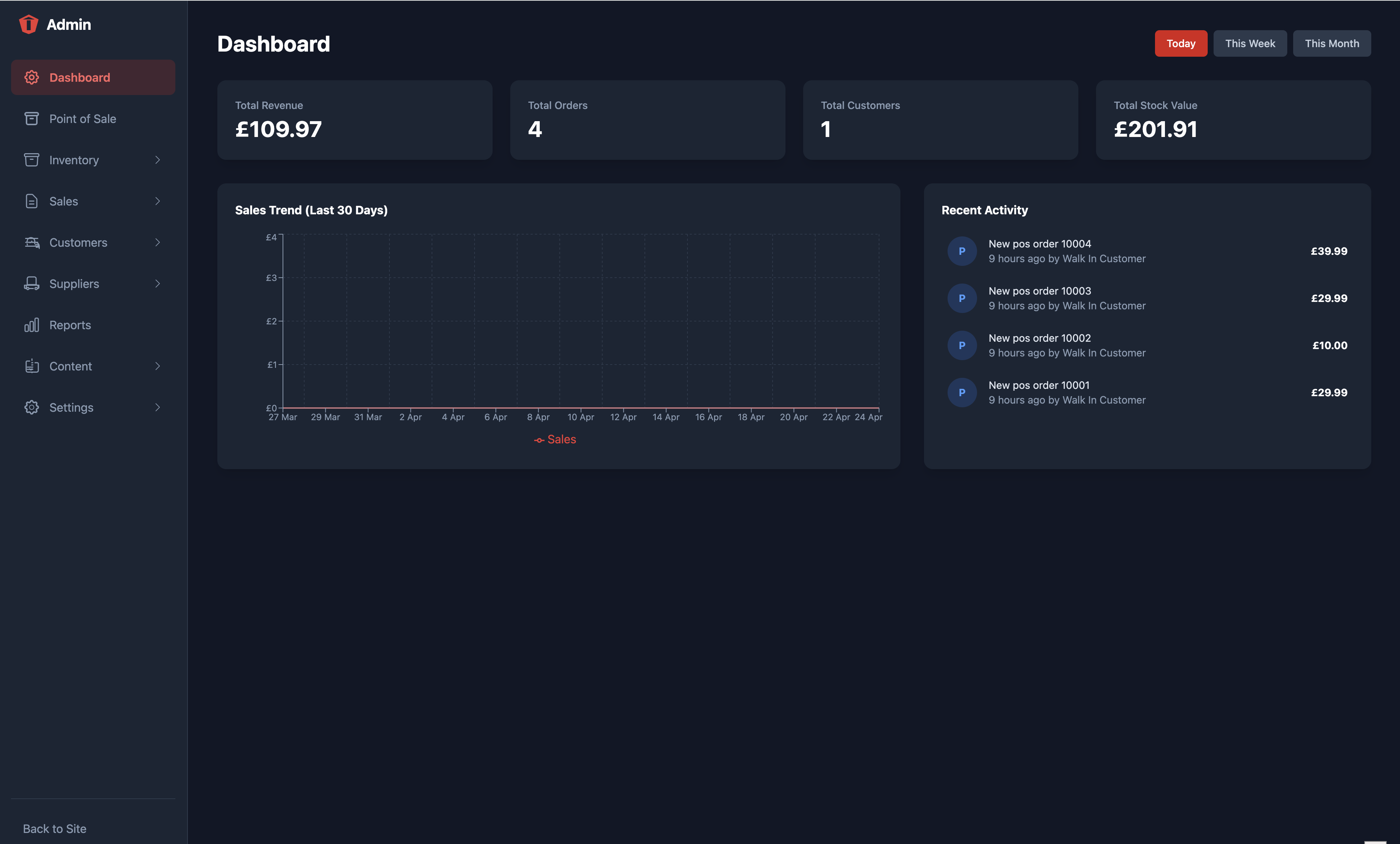Click the £29.99 amount for order 10003
Image resolution: width=1400 pixels, height=844 pixels.
1329,298
